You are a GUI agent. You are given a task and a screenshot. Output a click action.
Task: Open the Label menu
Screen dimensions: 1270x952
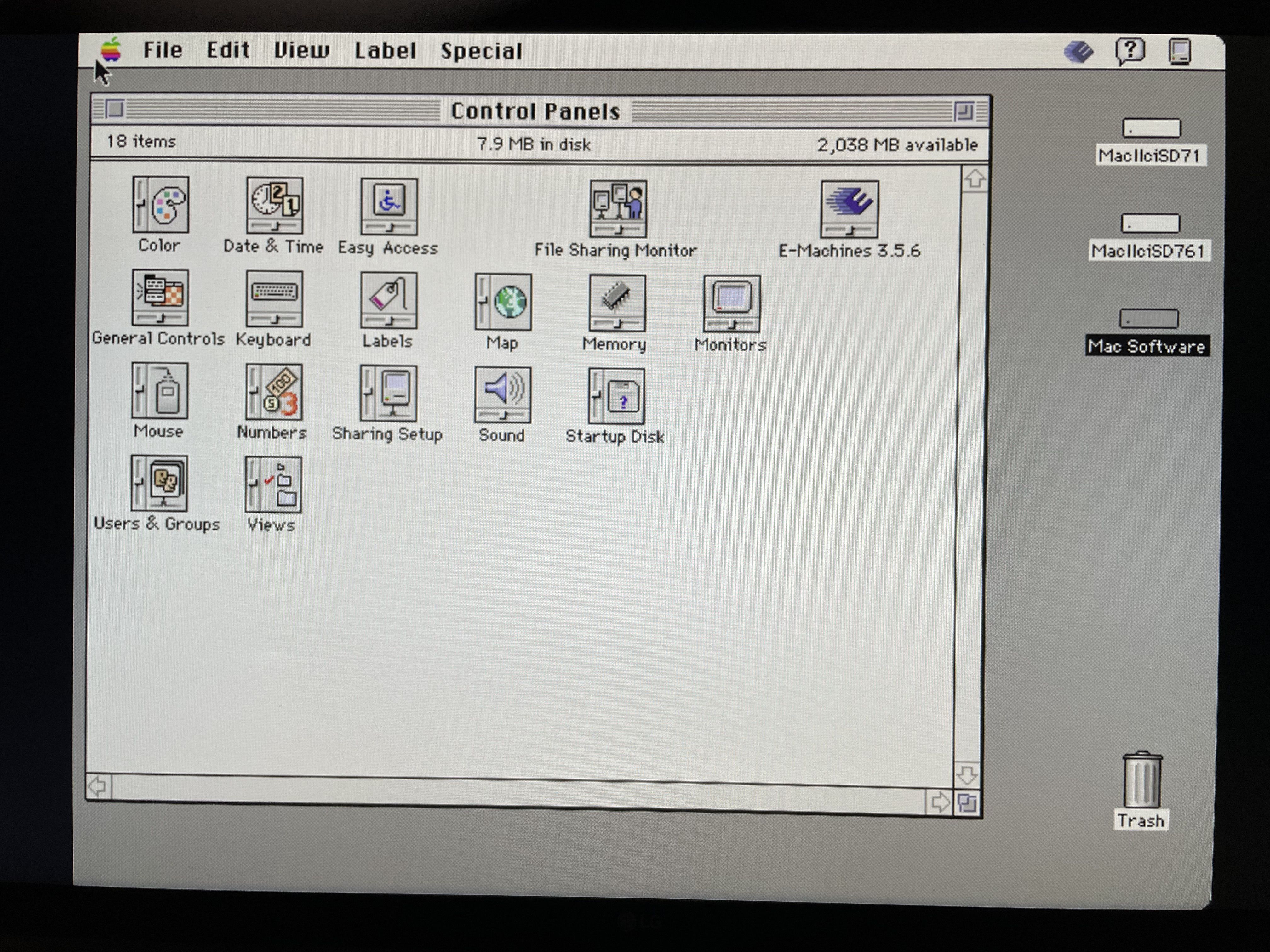tap(385, 50)
